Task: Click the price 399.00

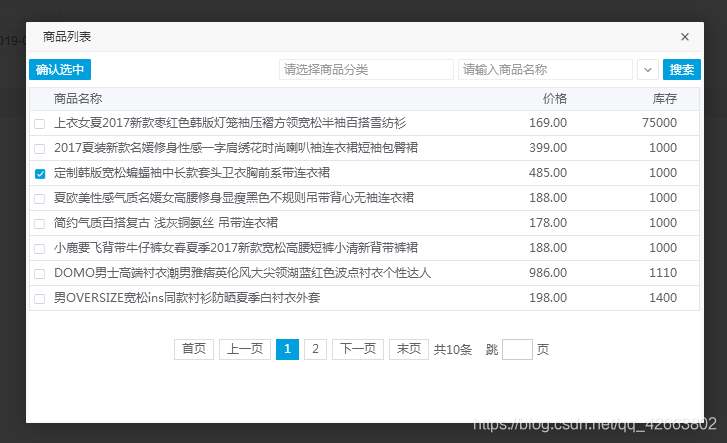Action: click(x=548, y=148)
